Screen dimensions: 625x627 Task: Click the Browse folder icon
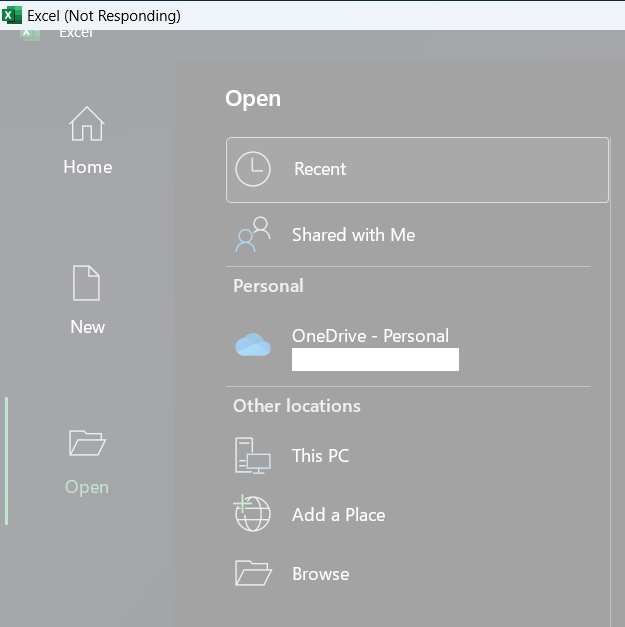[253, 573]
